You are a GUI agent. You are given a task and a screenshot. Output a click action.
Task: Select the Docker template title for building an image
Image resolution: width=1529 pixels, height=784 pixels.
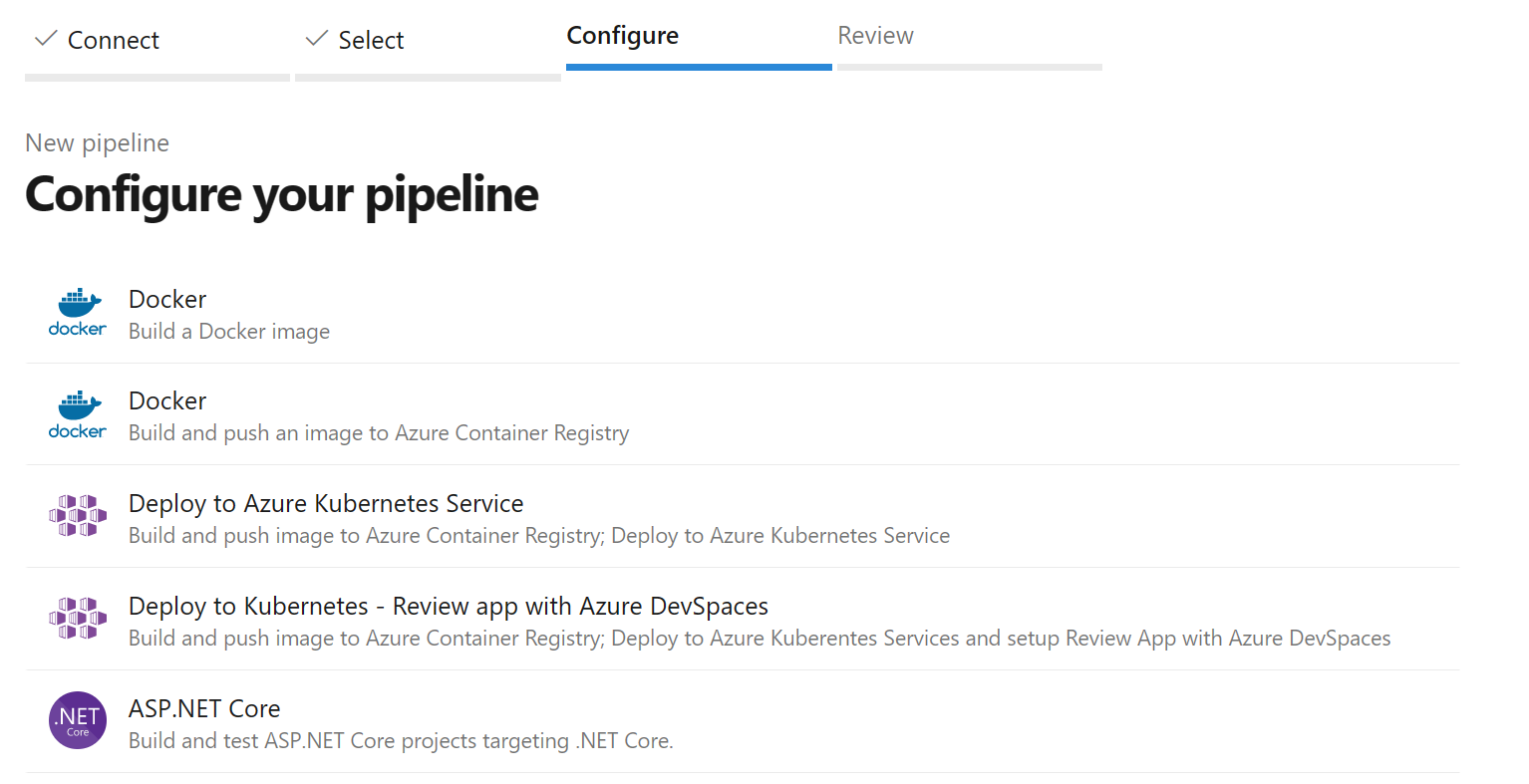[x=167, y=299]
